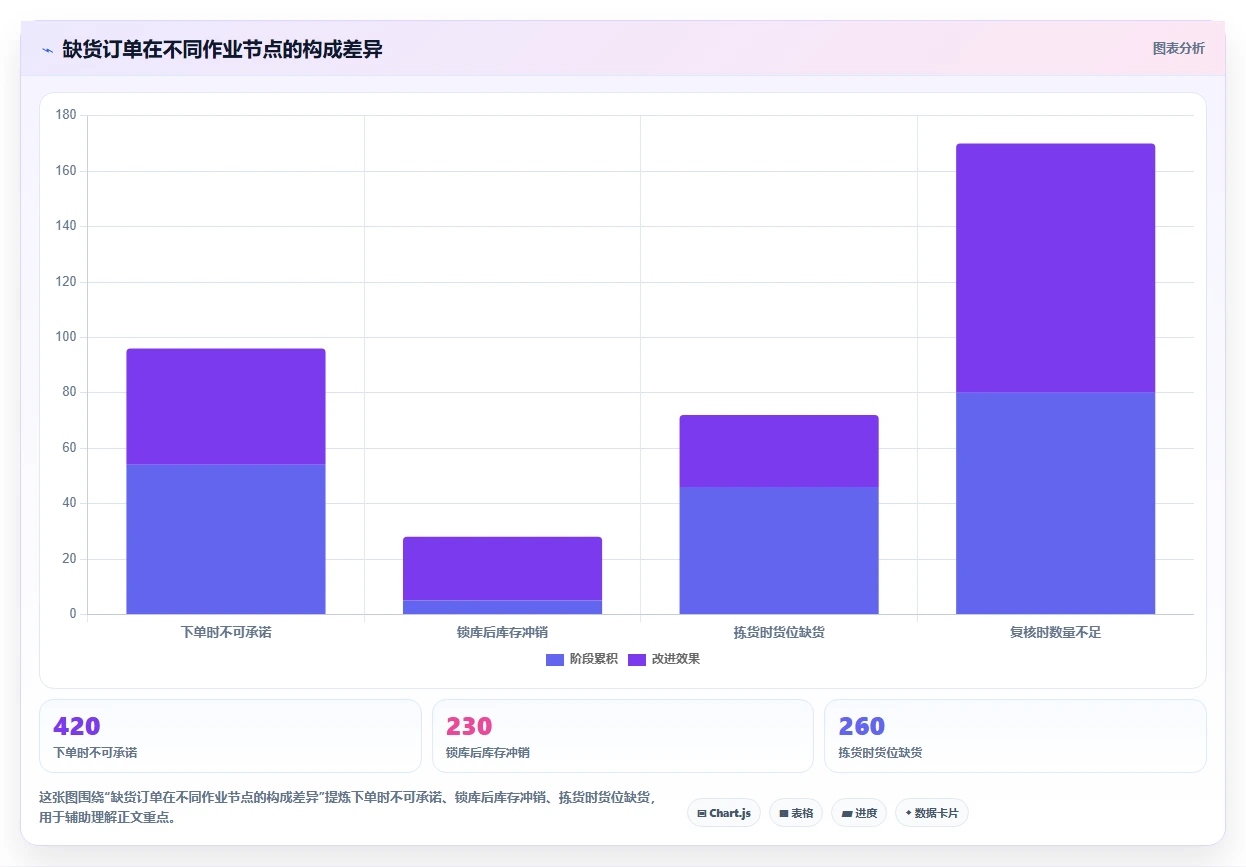Click the x-axis label 复核时数量不足

tap(1056, 632)
